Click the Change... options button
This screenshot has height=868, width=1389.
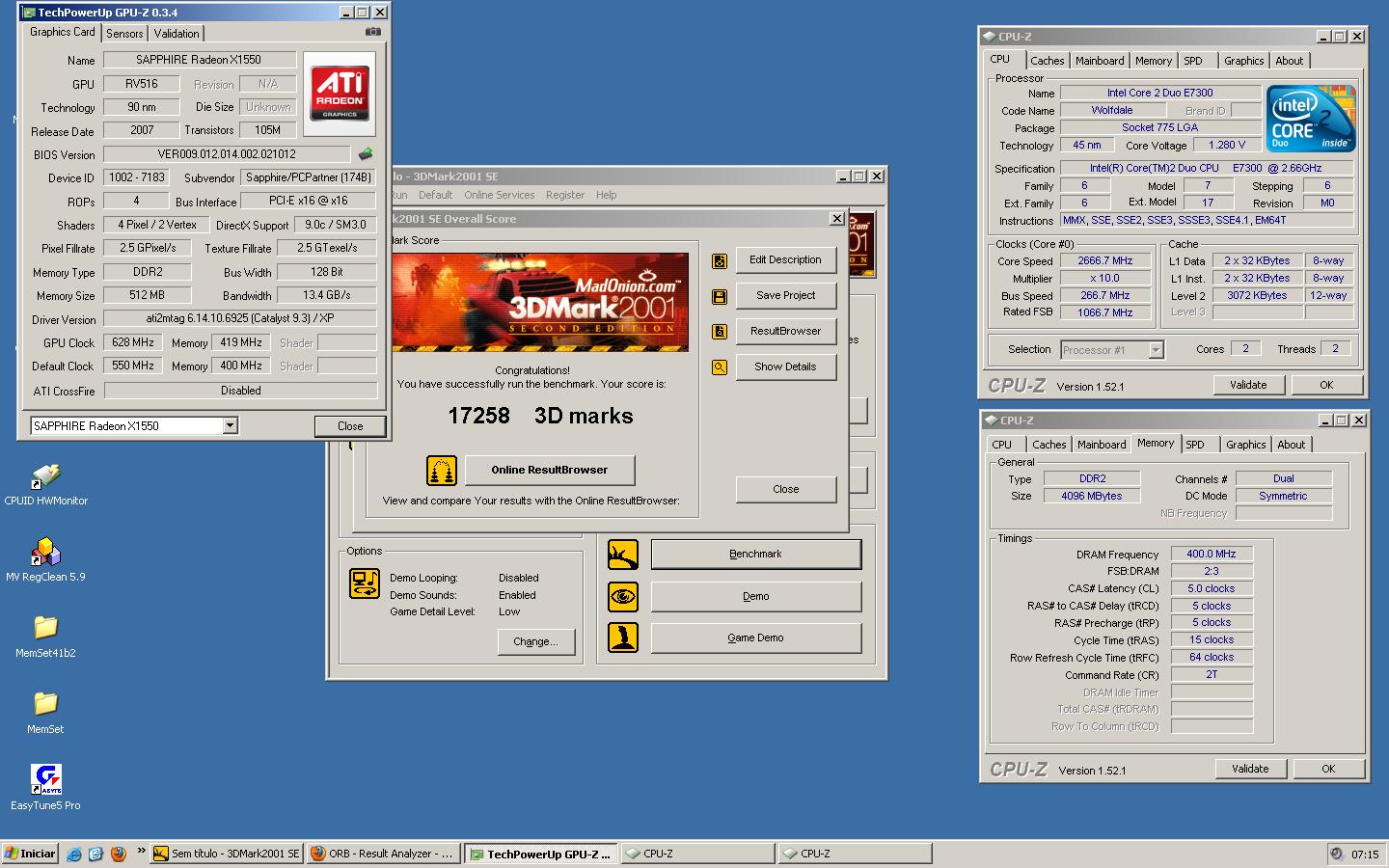tap(535, 642)
